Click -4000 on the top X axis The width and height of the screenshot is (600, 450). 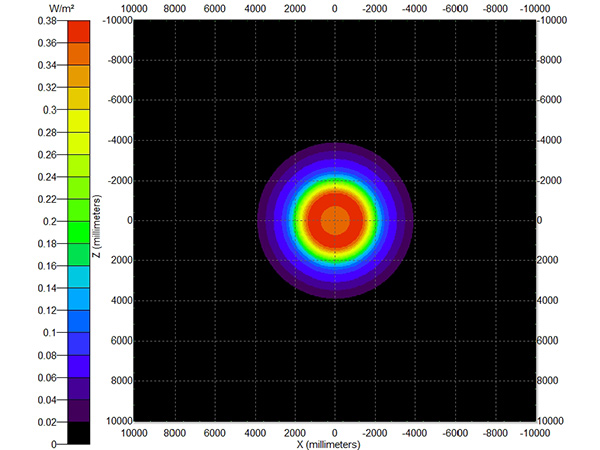tap(415, 9)
